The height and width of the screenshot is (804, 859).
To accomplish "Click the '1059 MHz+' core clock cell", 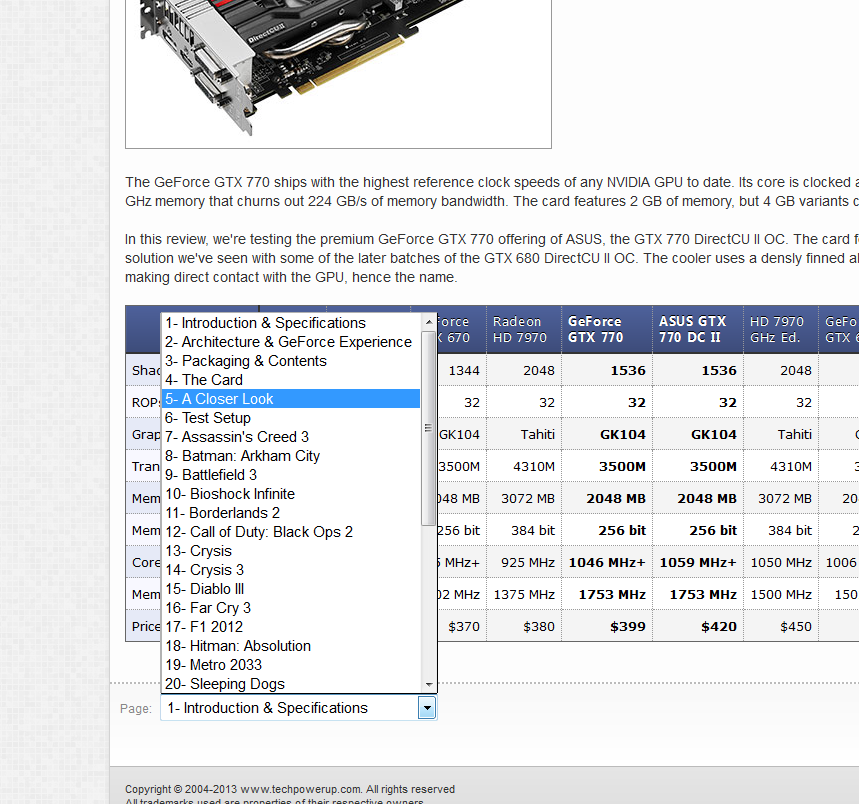I will coord(698,562).
